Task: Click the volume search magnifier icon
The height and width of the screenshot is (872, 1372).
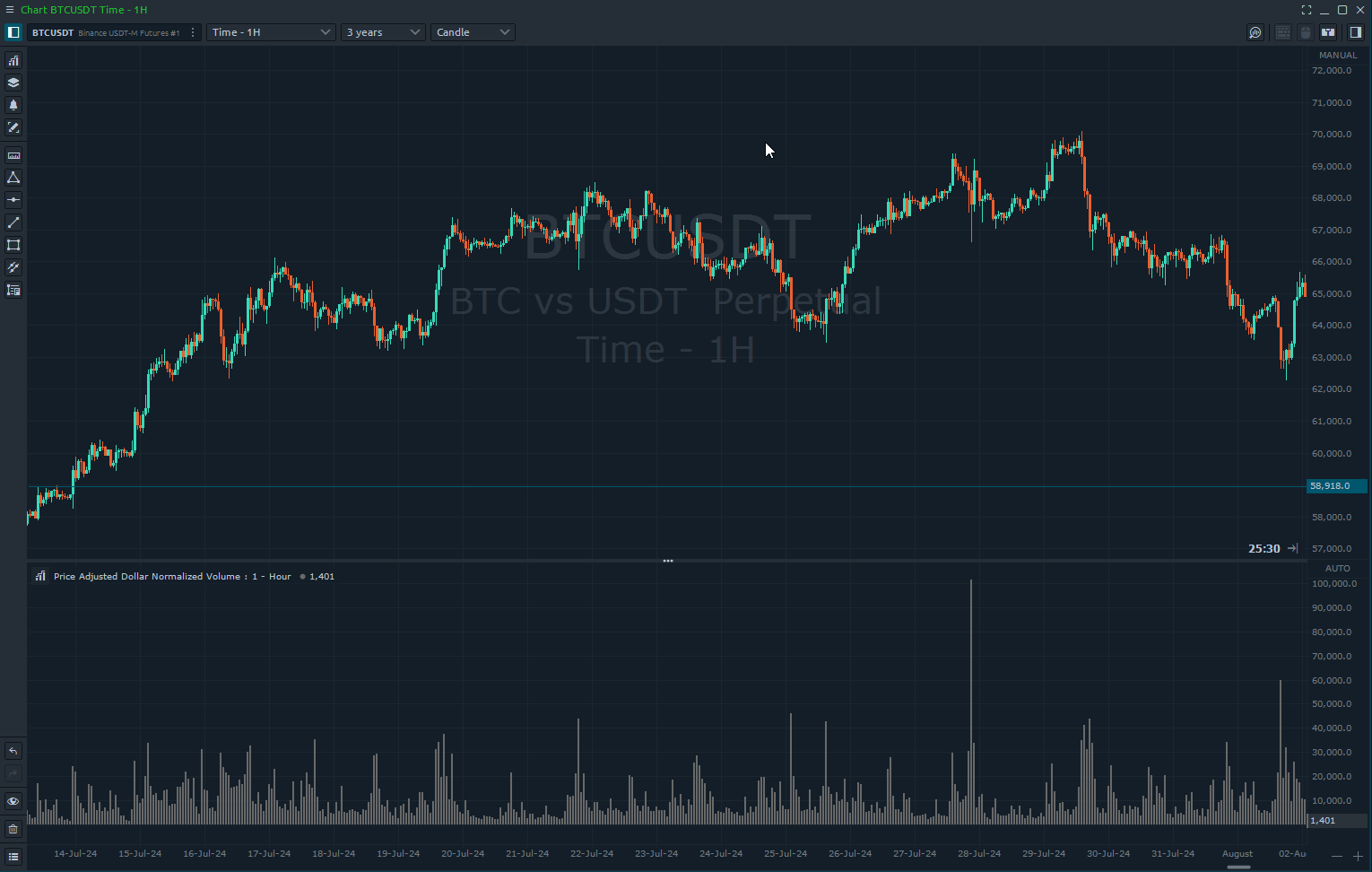Action: pos(1255,32)
